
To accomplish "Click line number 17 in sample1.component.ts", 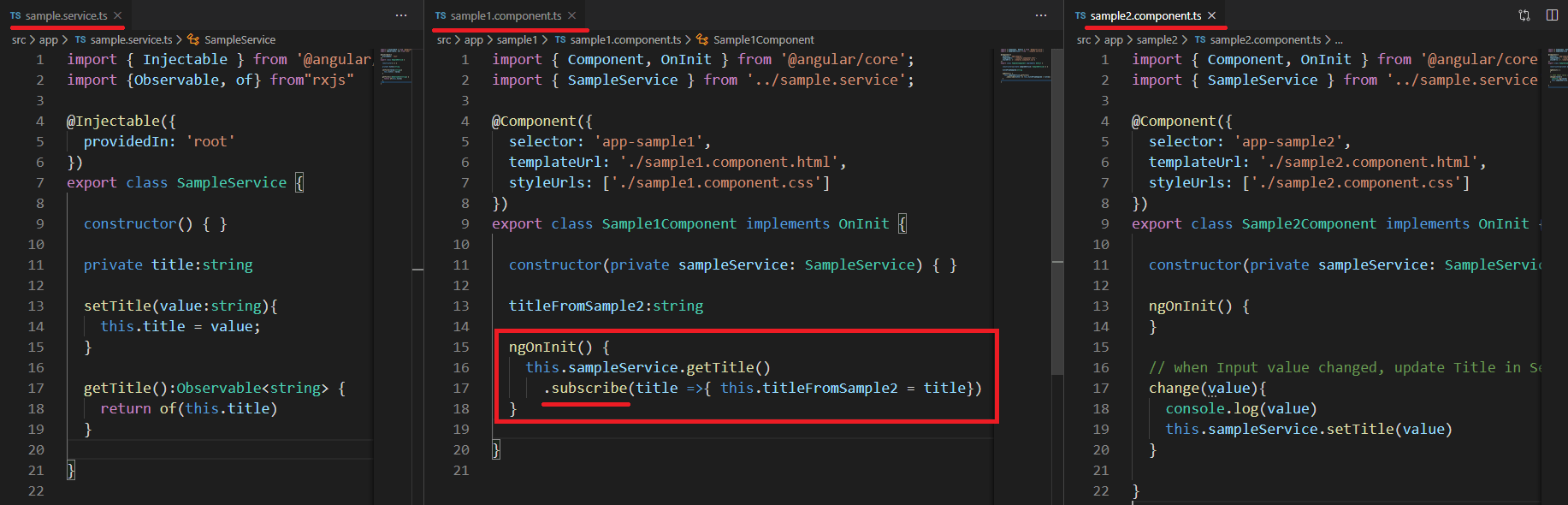I will 460,388.
